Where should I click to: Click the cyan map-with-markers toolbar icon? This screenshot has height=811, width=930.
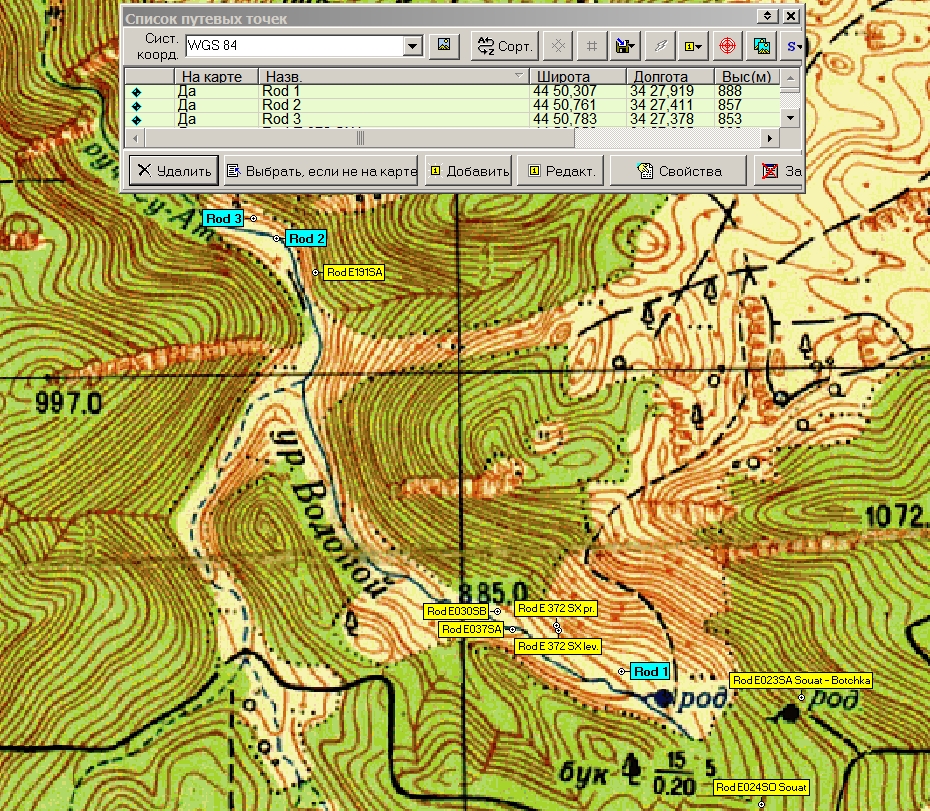pos(762,46)
